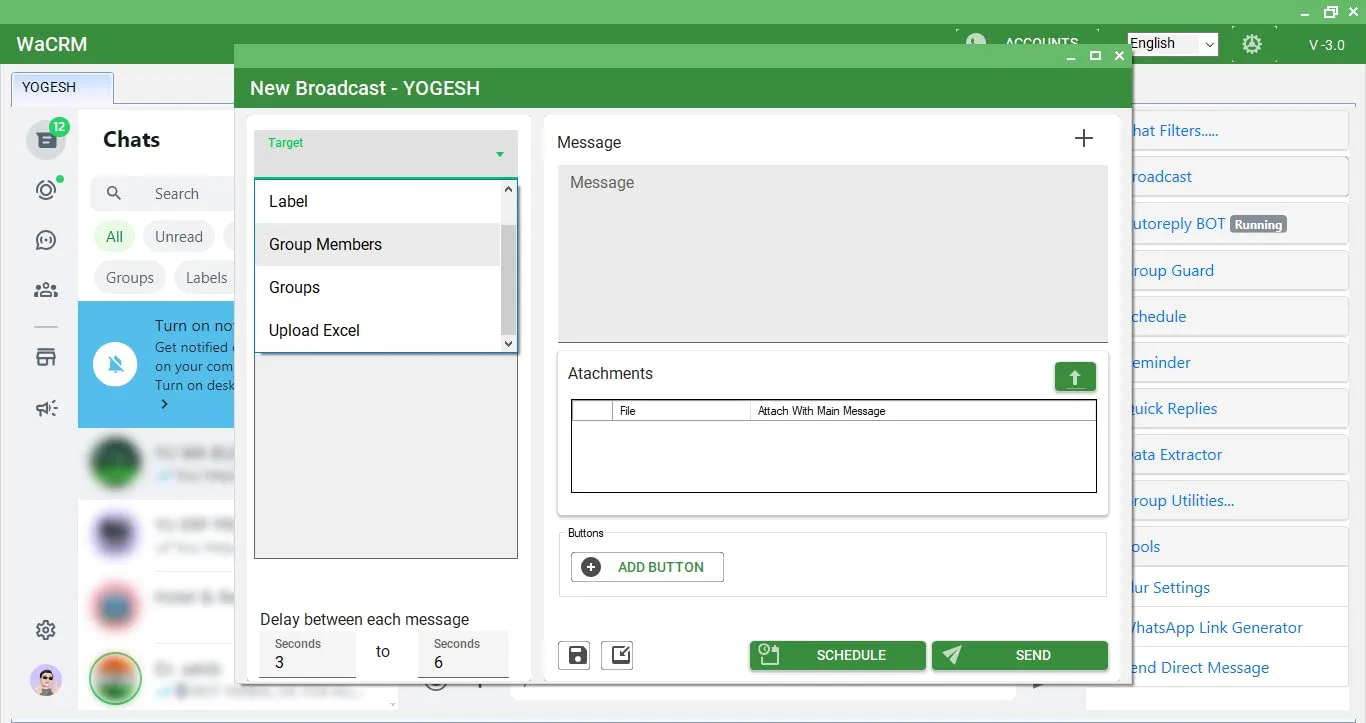
Task: Open the Status icon in sidebar
Action: pos(46,190)
